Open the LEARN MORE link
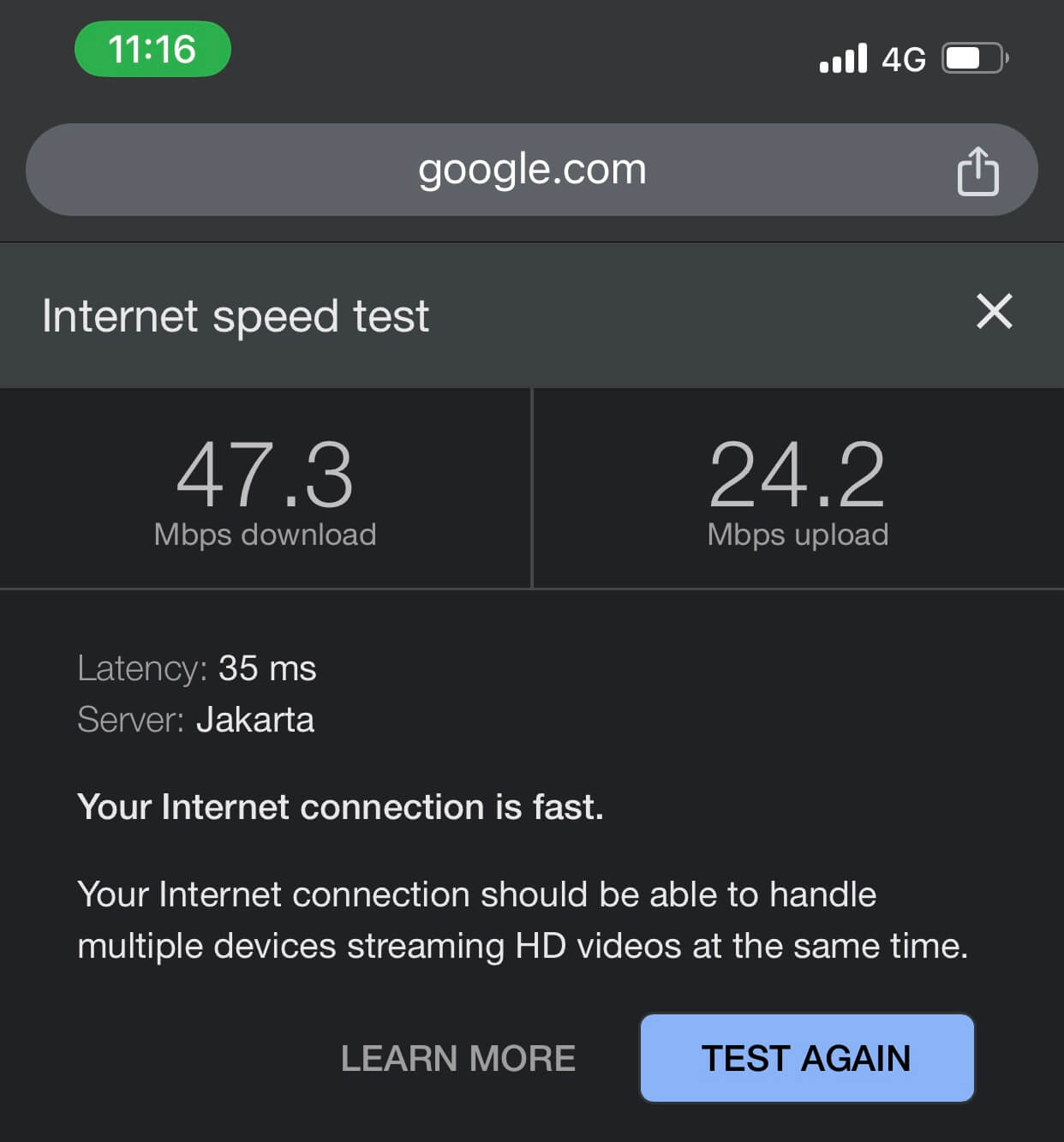 (459, 1058)
